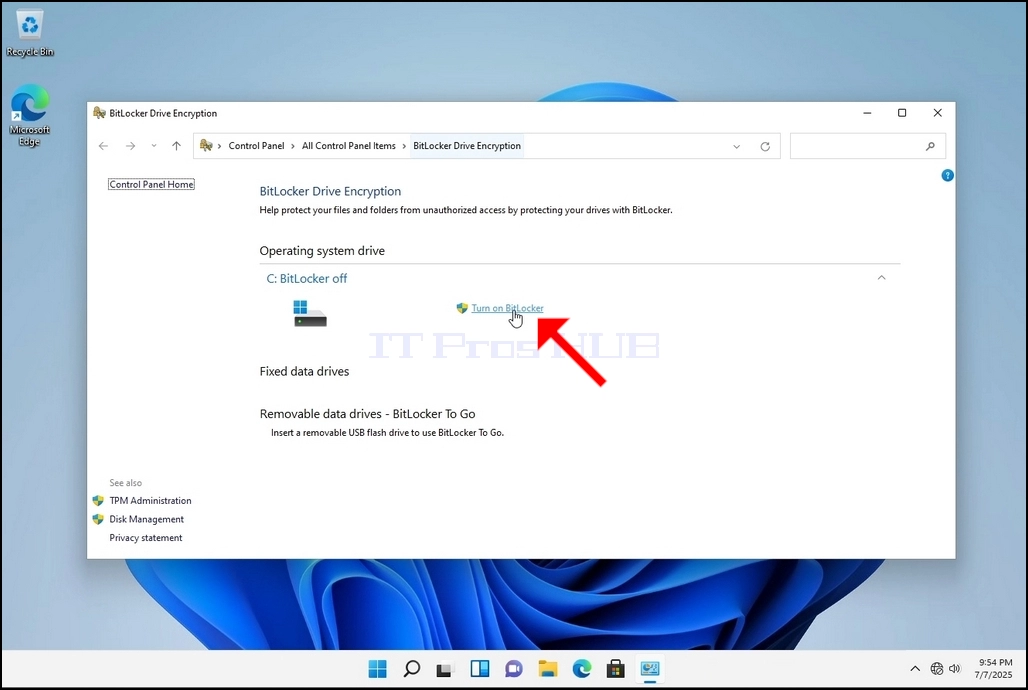Screen dimensions: 1028x690
Task: Expand the address bar history dropdown
Action: pos(736,146)
